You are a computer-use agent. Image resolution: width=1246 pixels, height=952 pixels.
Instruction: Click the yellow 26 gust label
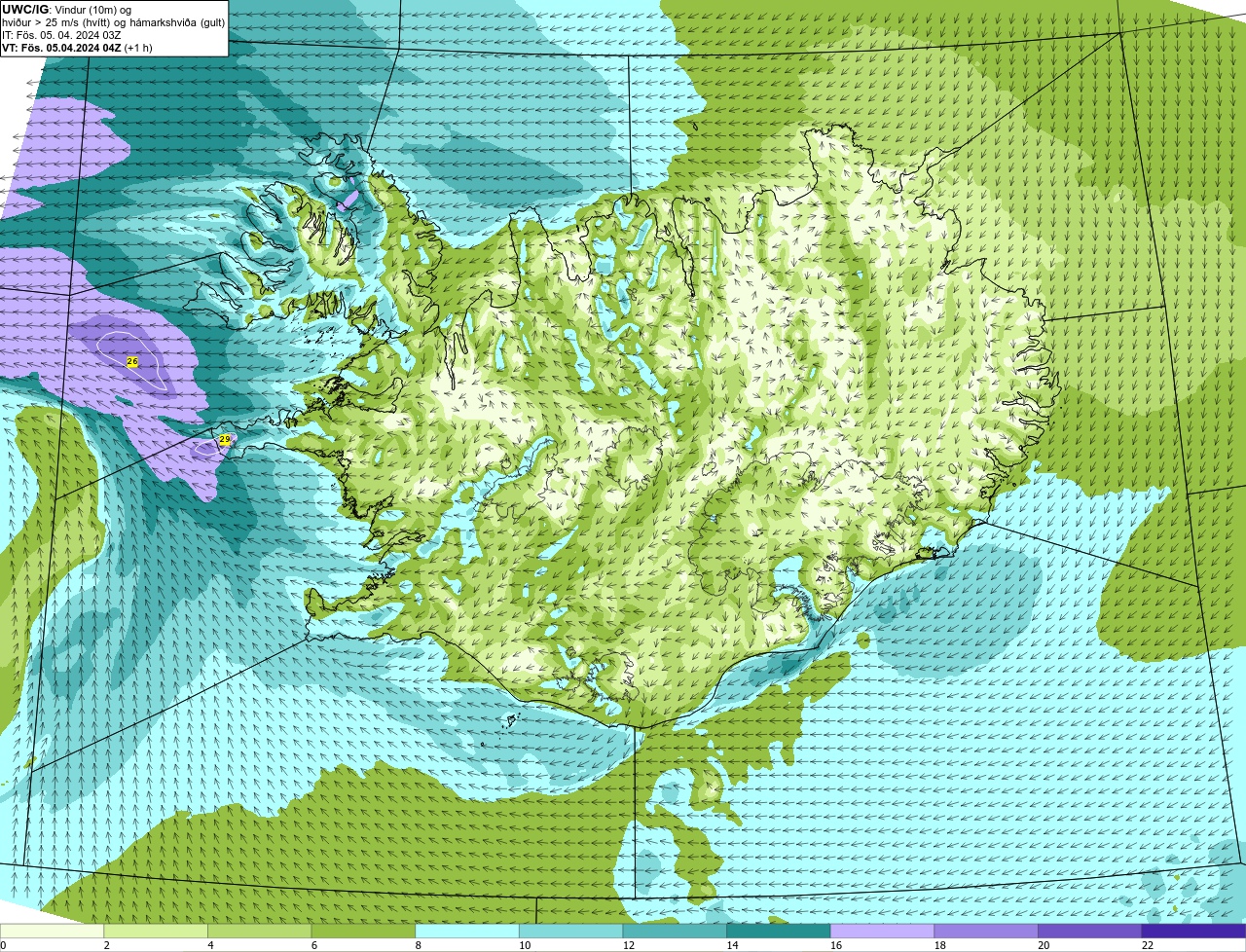pos(132,362)
